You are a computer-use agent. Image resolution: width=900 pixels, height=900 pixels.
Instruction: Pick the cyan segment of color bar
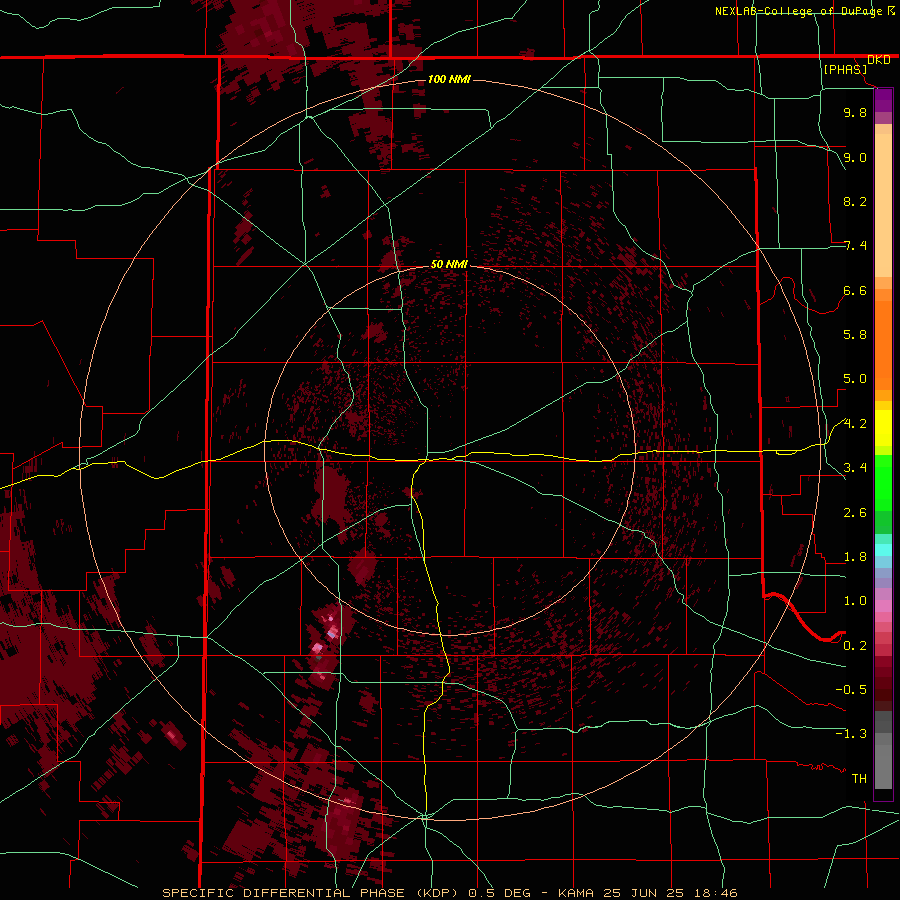[x=883, y=550]
